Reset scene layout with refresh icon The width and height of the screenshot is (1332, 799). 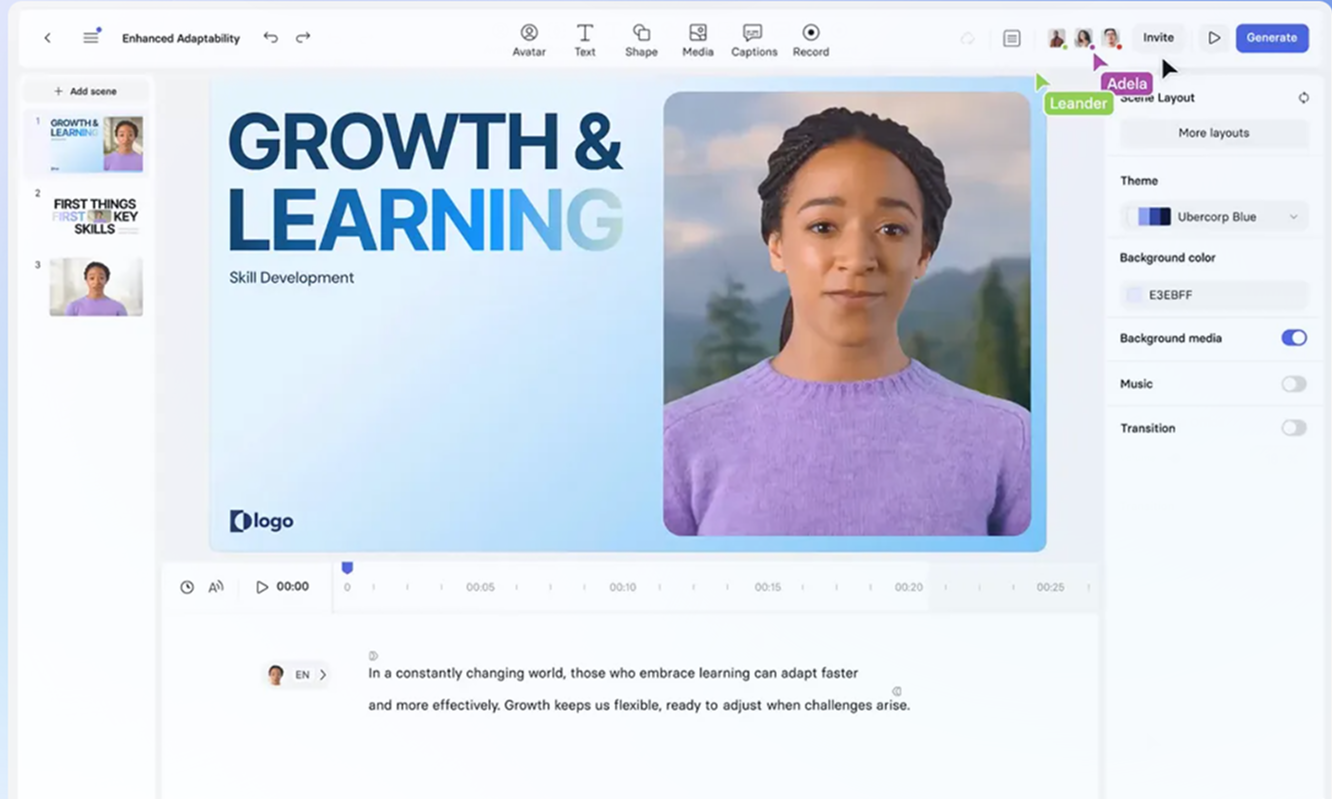[x=1303, y=98]
